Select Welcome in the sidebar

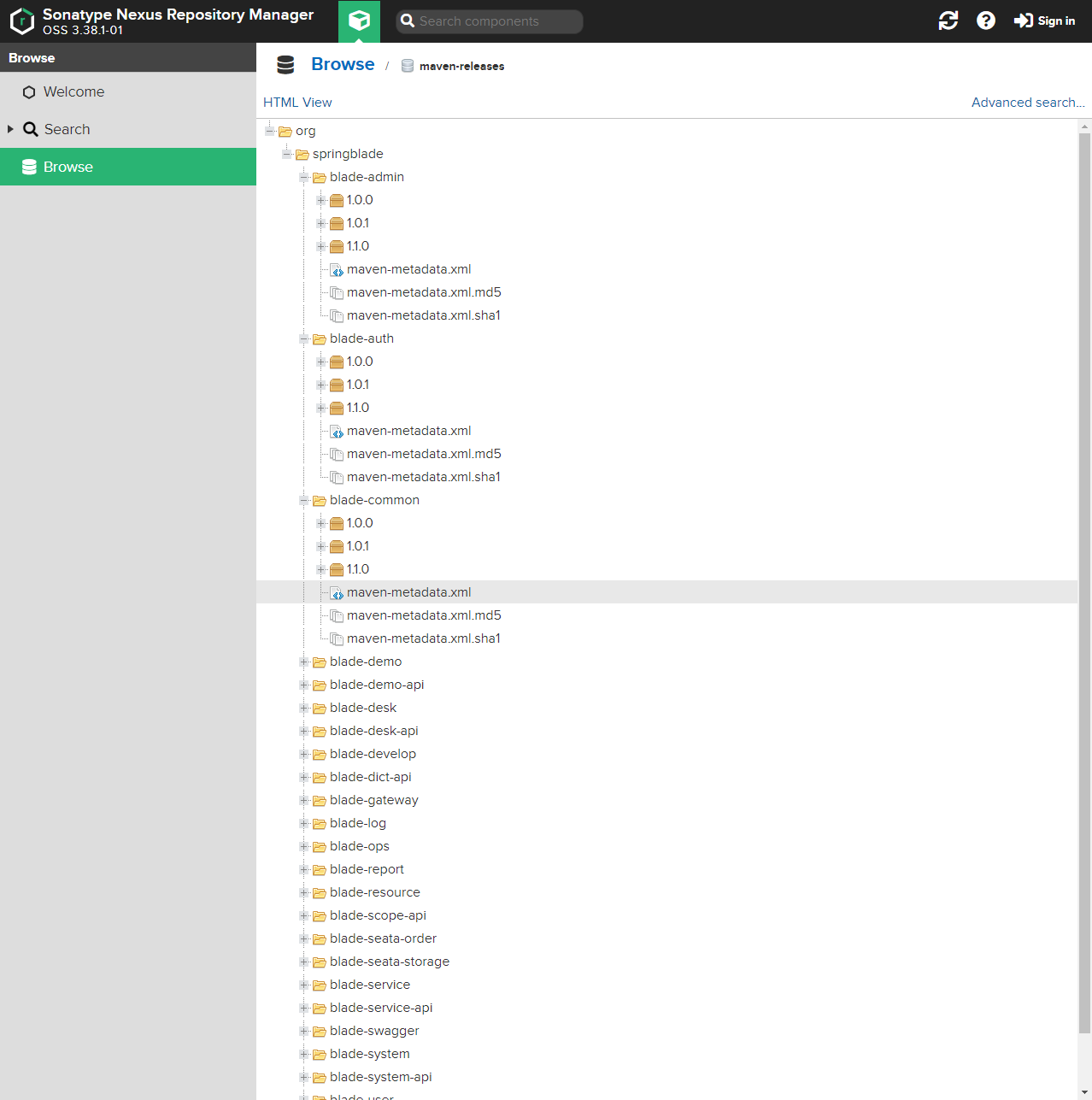128,91
